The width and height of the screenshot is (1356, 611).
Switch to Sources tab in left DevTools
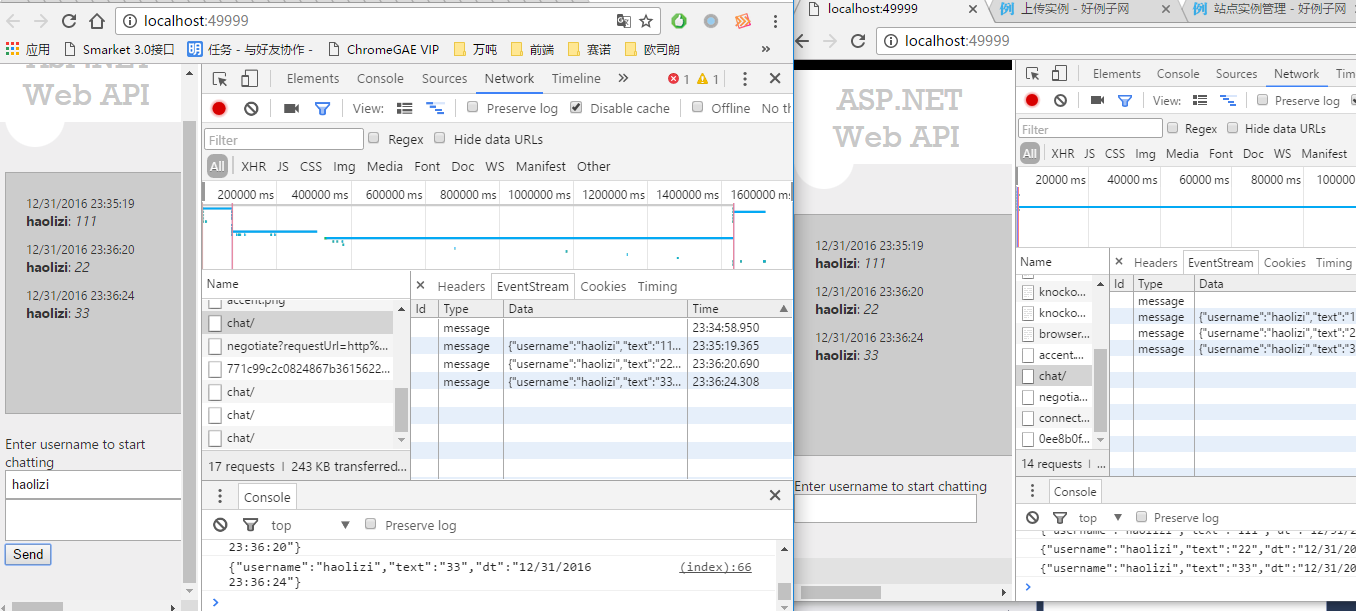pyautogui.click(x=444, y=79)
